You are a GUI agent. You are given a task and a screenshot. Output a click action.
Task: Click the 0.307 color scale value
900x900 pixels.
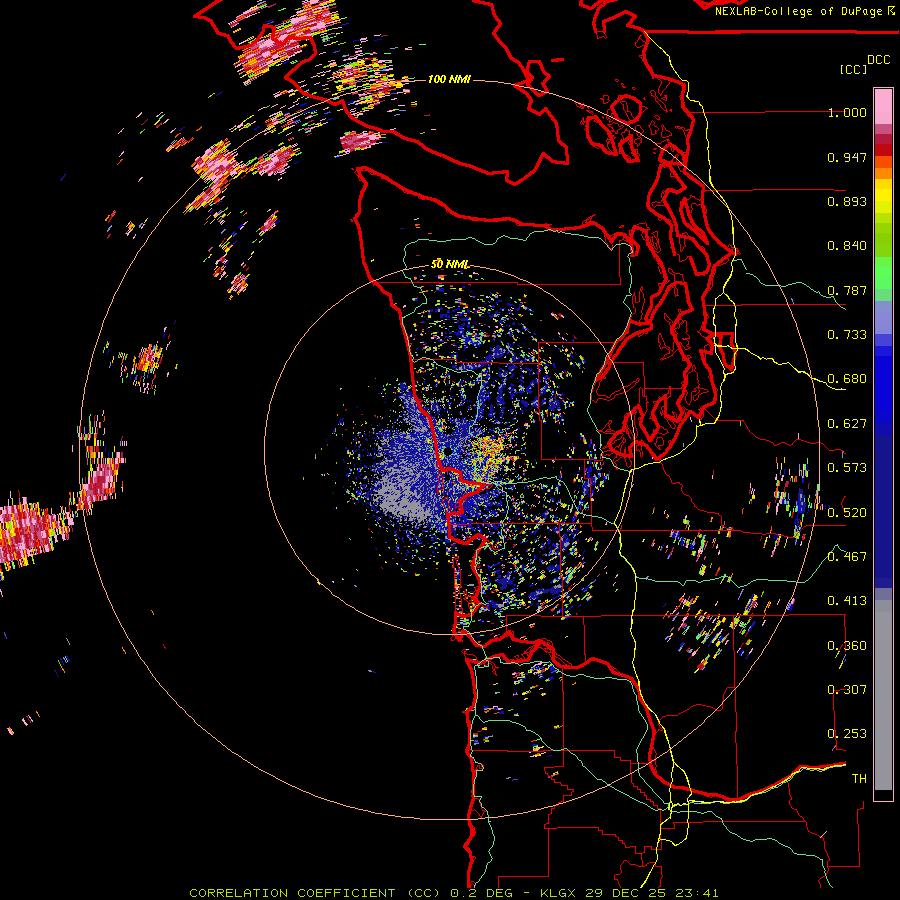(x=847, y=689)
